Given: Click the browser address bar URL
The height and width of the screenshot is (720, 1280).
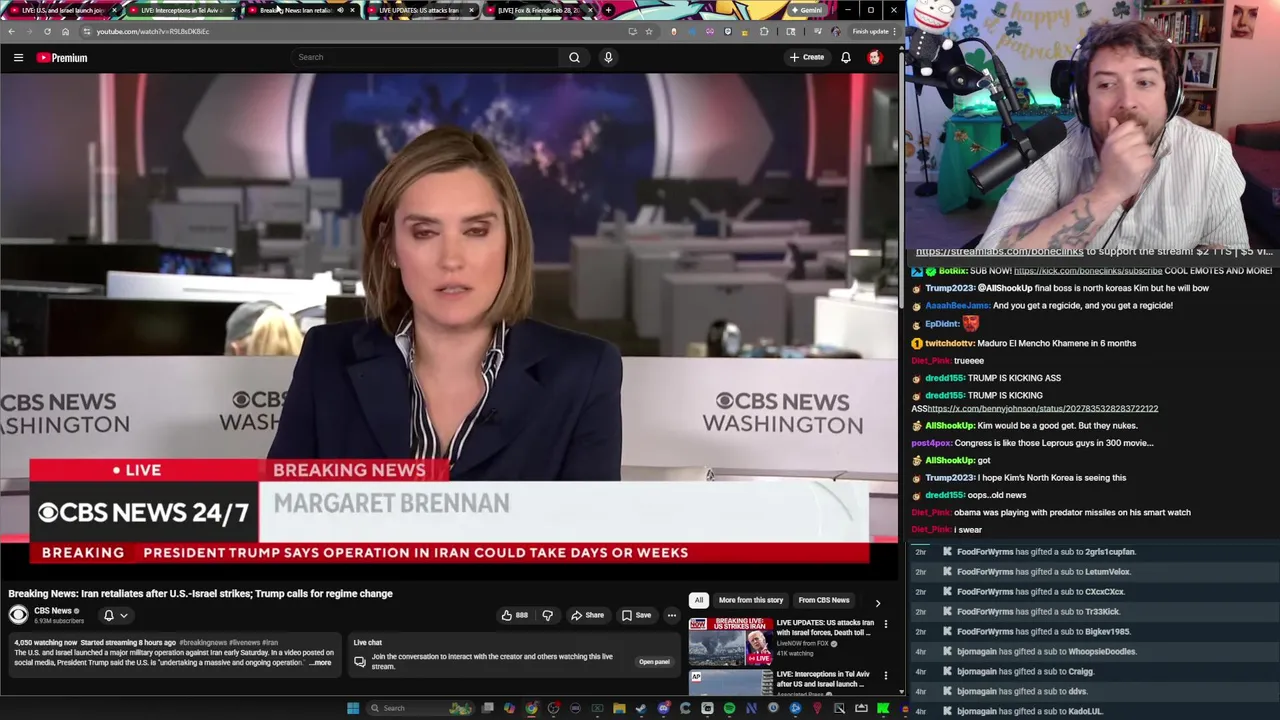Looking at the screenshot, I should click(153, 31).
